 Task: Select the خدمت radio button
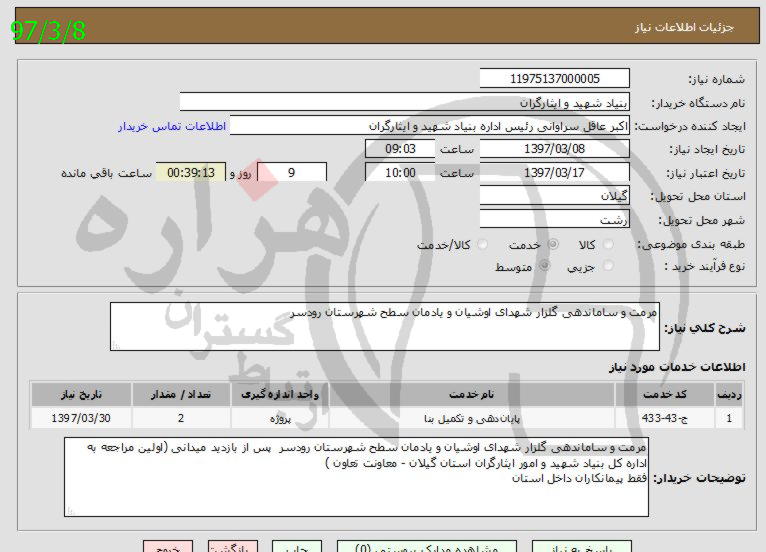[x=553, y=244]
